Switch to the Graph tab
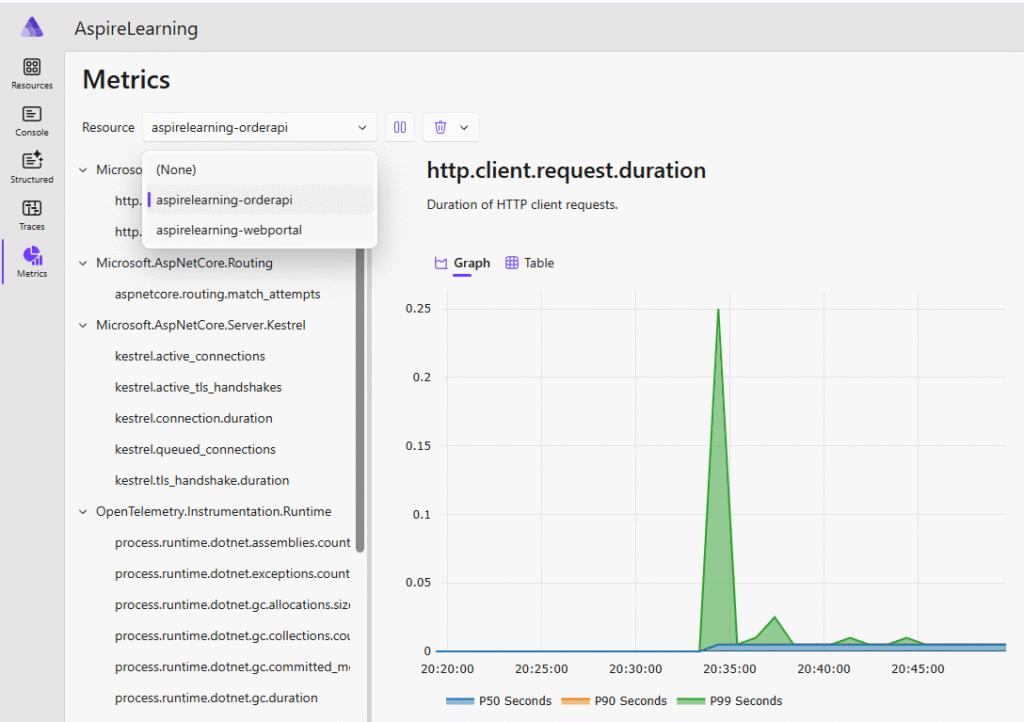Image resolution: width=1024 pixels, height=722 pixels. coord(462,263)
